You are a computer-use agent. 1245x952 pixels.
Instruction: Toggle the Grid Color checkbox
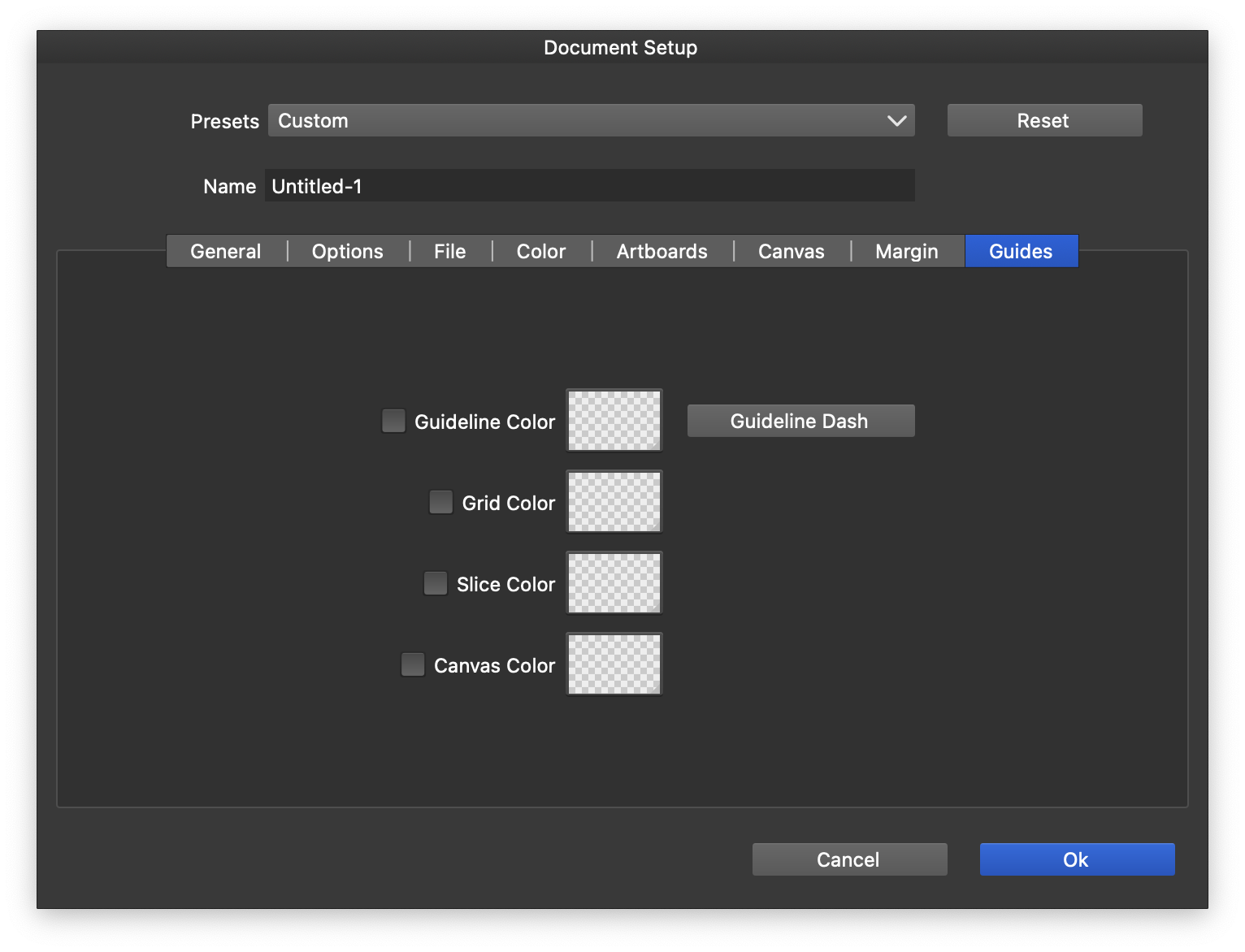click(440, 502)
